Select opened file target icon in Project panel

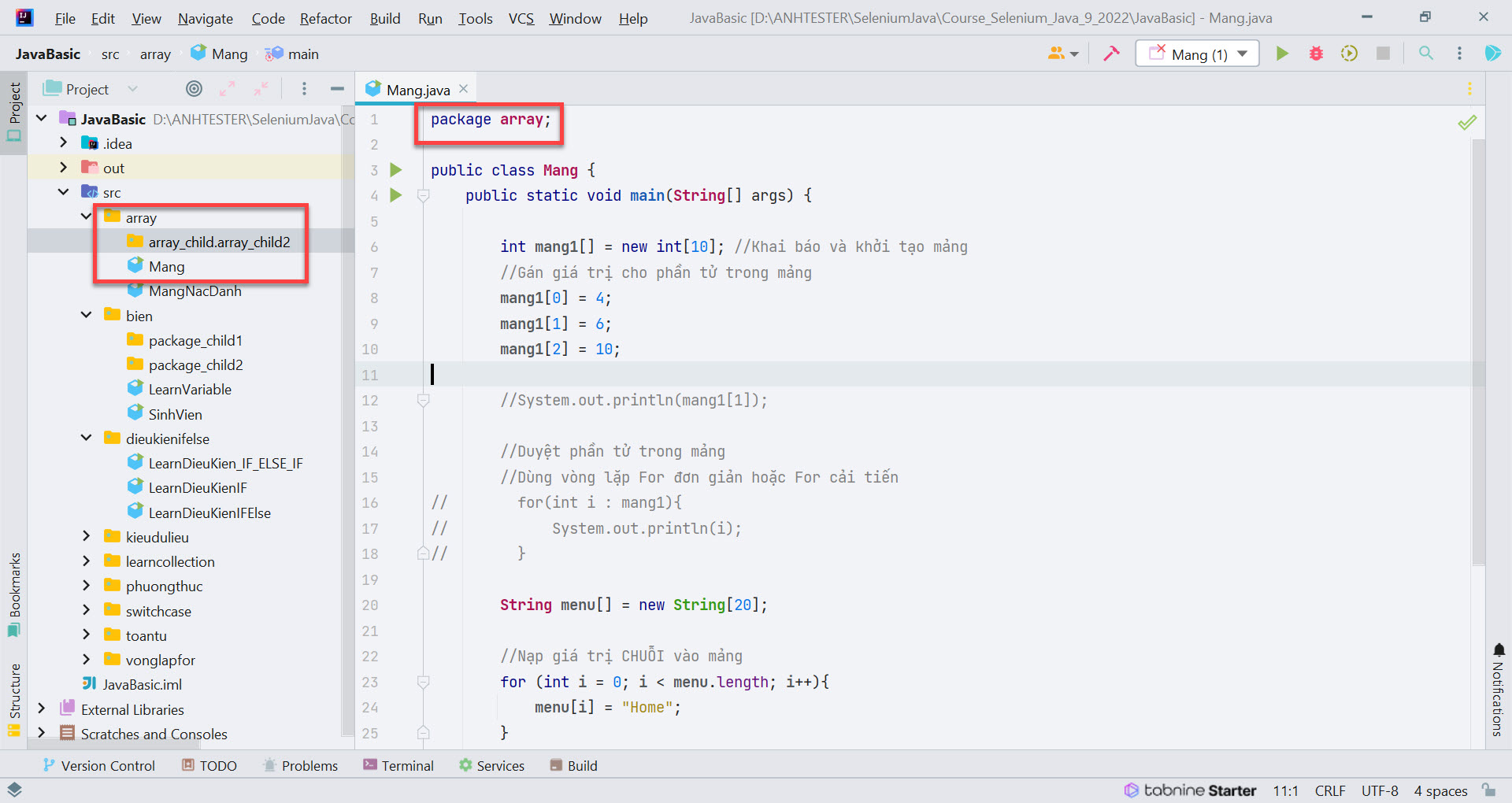pyautogui.click(x=194, y=89)
